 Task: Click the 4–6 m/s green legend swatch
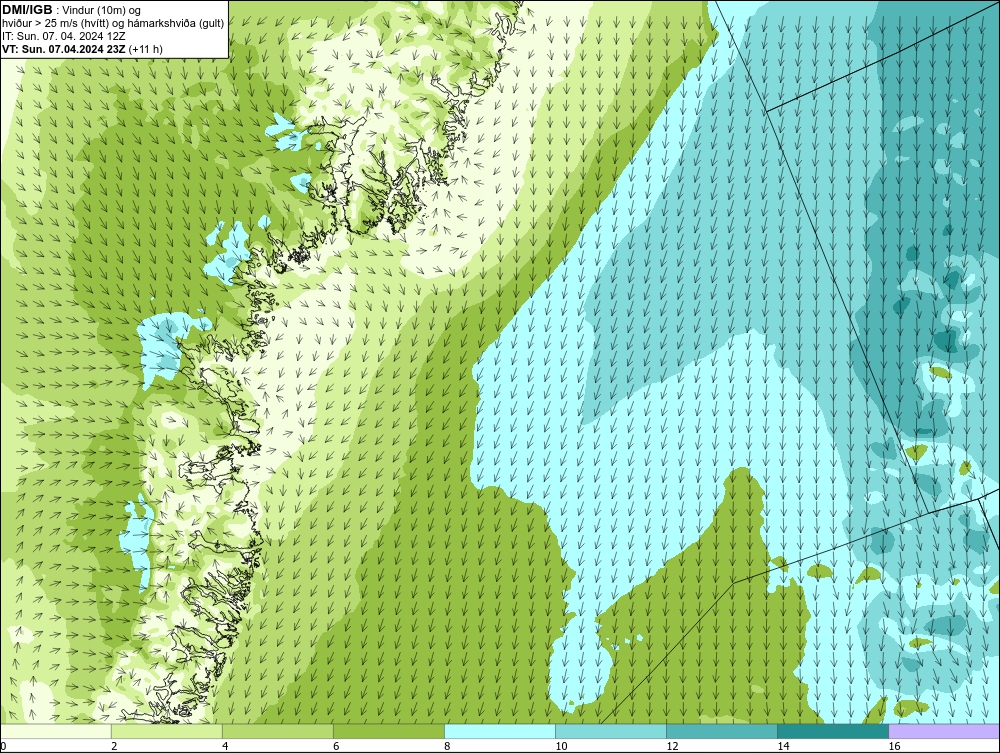point(278,731)
